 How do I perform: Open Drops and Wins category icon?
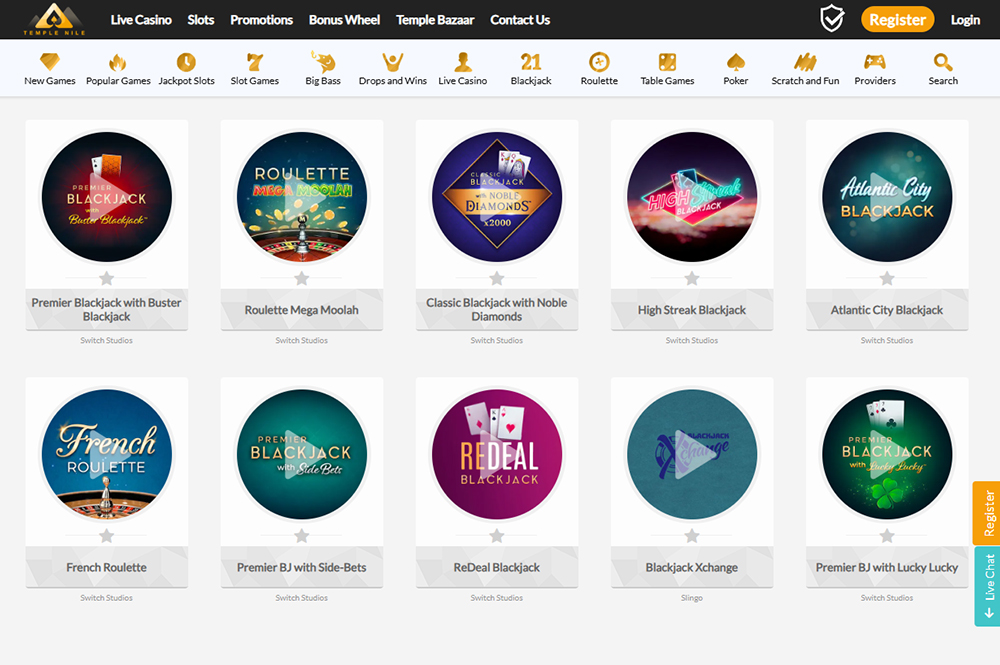pyautogui.click(x=392, y=62)
